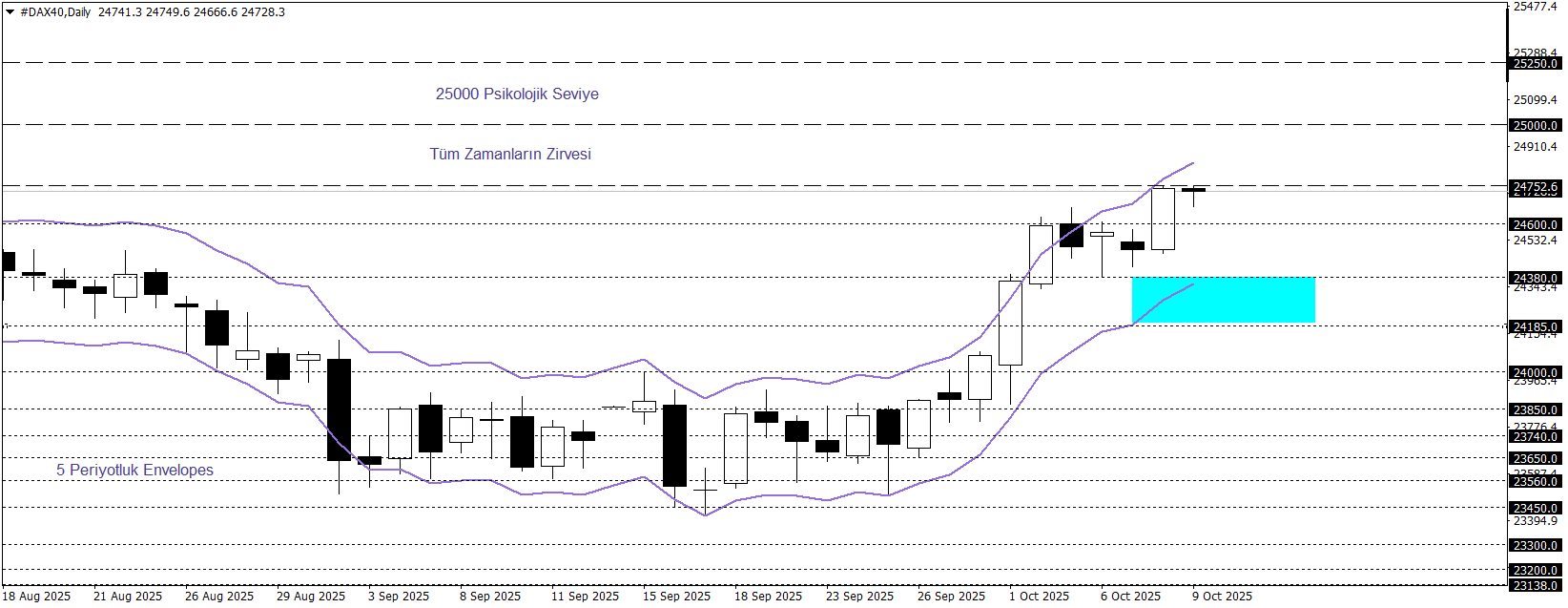The image size is (1568, 608).
Task: Open the chart menu triangle beside #DAX40
Action: 10,12
